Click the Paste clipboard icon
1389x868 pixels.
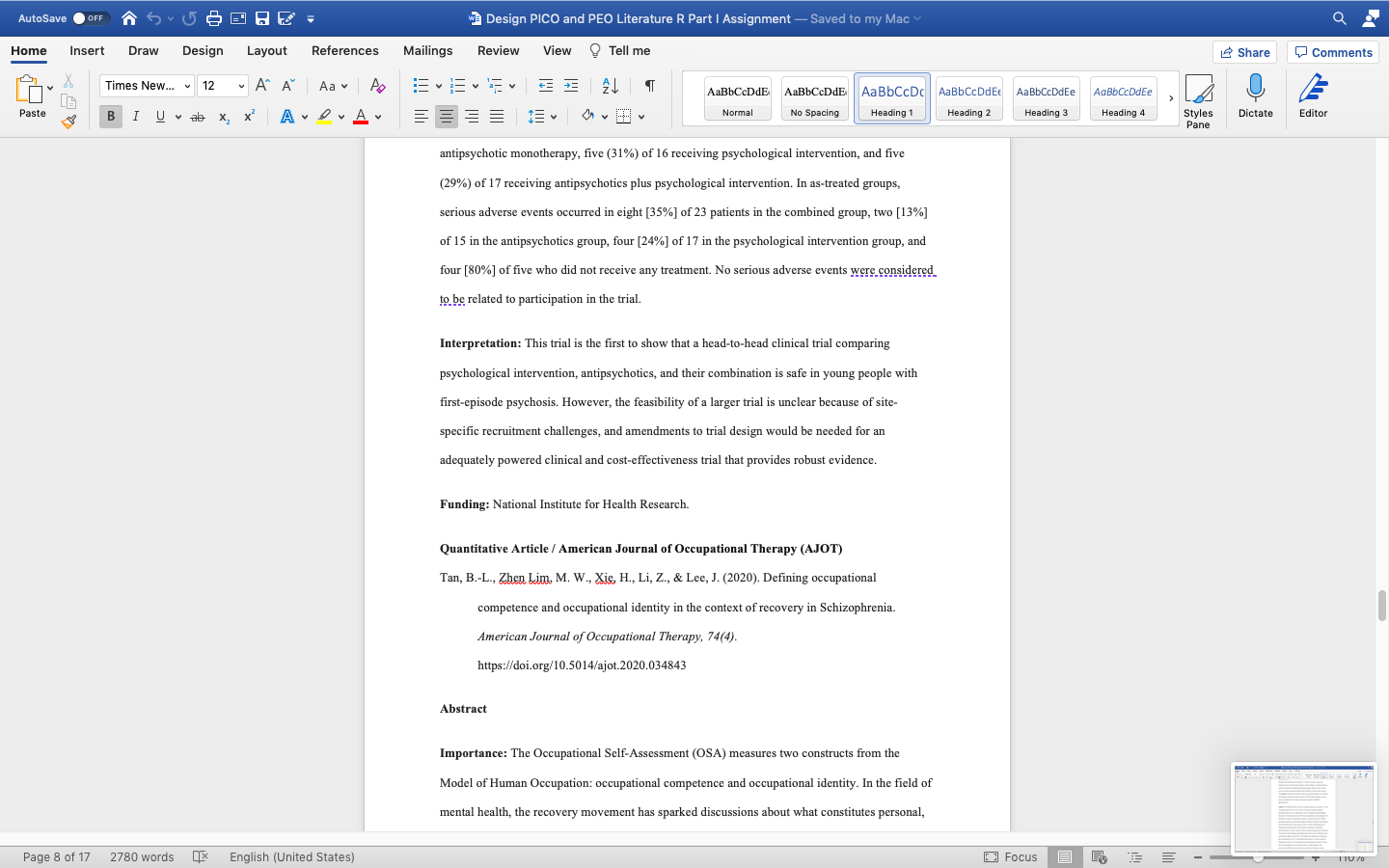pyautogui.click(x=29, y=90)
